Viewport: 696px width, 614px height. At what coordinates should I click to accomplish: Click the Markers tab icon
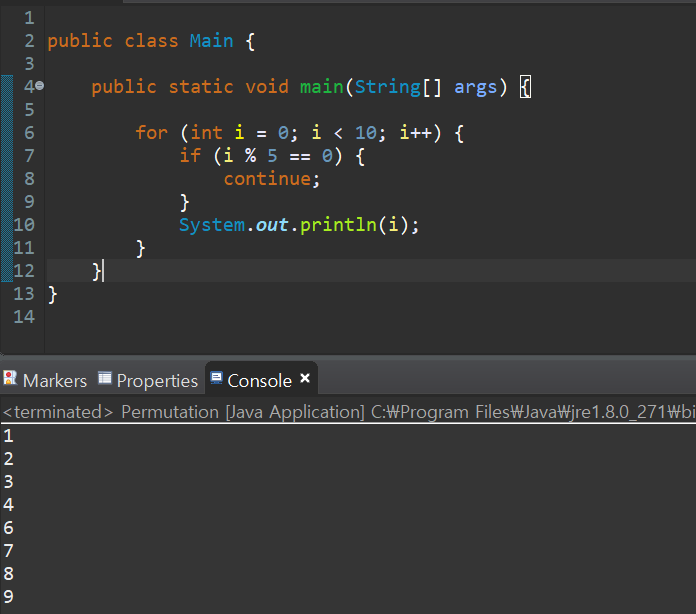(10, 378)
